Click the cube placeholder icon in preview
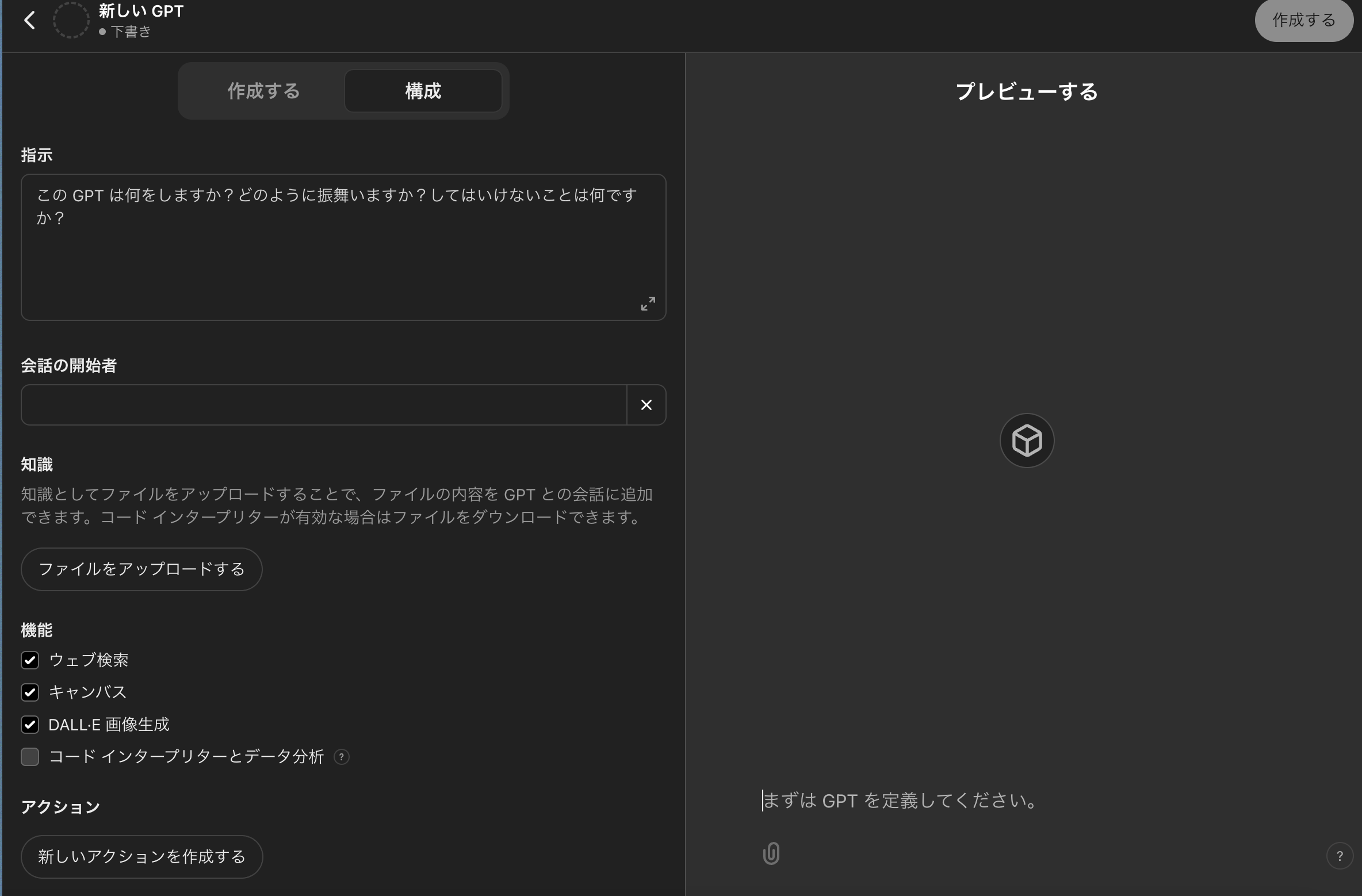Screen dimensions: 1362x896 1026,441
